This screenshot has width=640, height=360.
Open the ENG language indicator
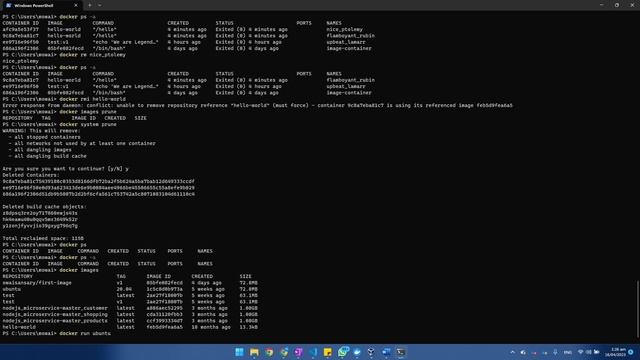(x=568, y=352)
